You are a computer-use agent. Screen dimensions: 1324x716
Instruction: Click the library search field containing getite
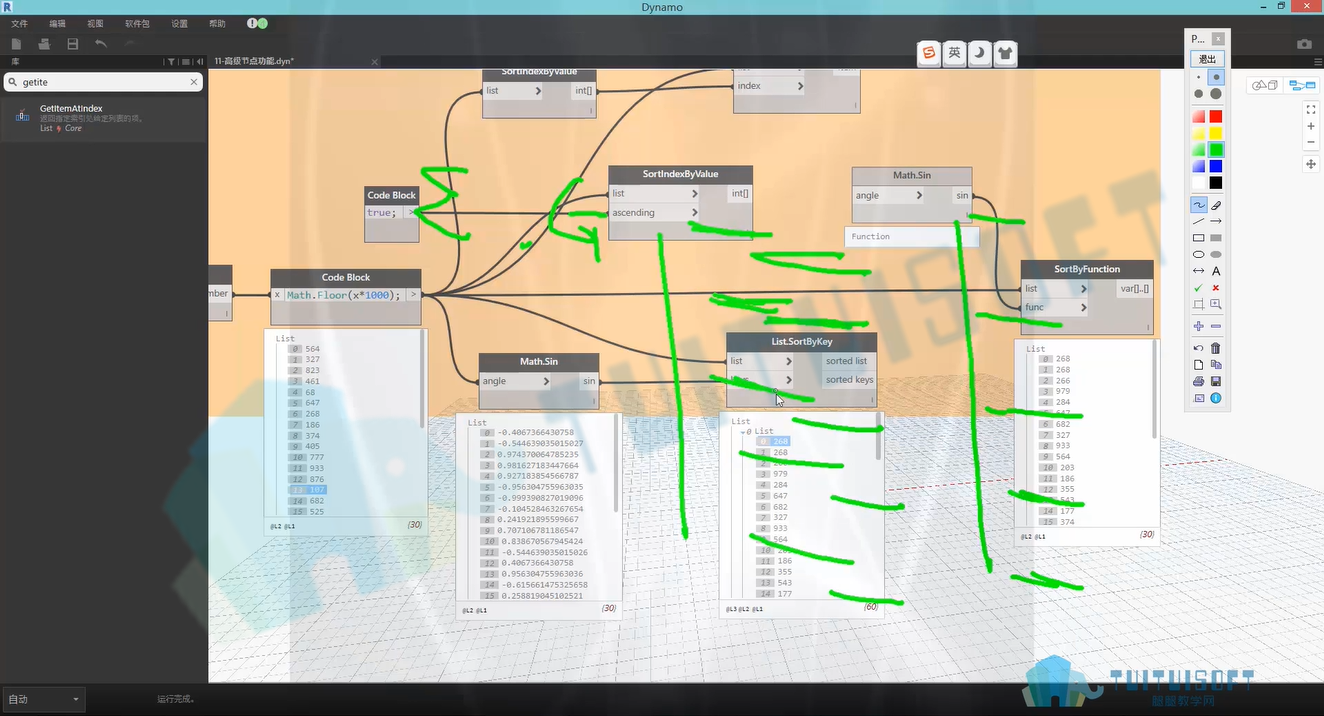104,82
